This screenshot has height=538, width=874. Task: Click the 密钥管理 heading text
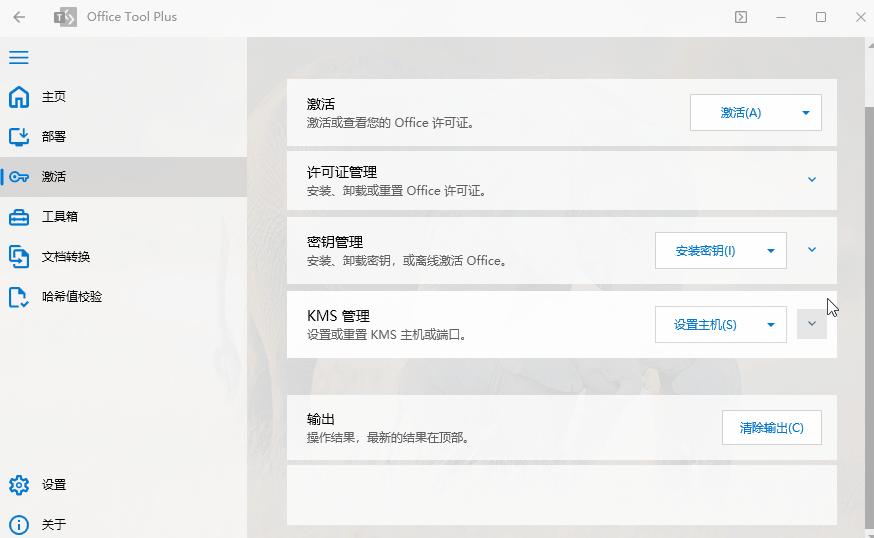coord(335,242)
